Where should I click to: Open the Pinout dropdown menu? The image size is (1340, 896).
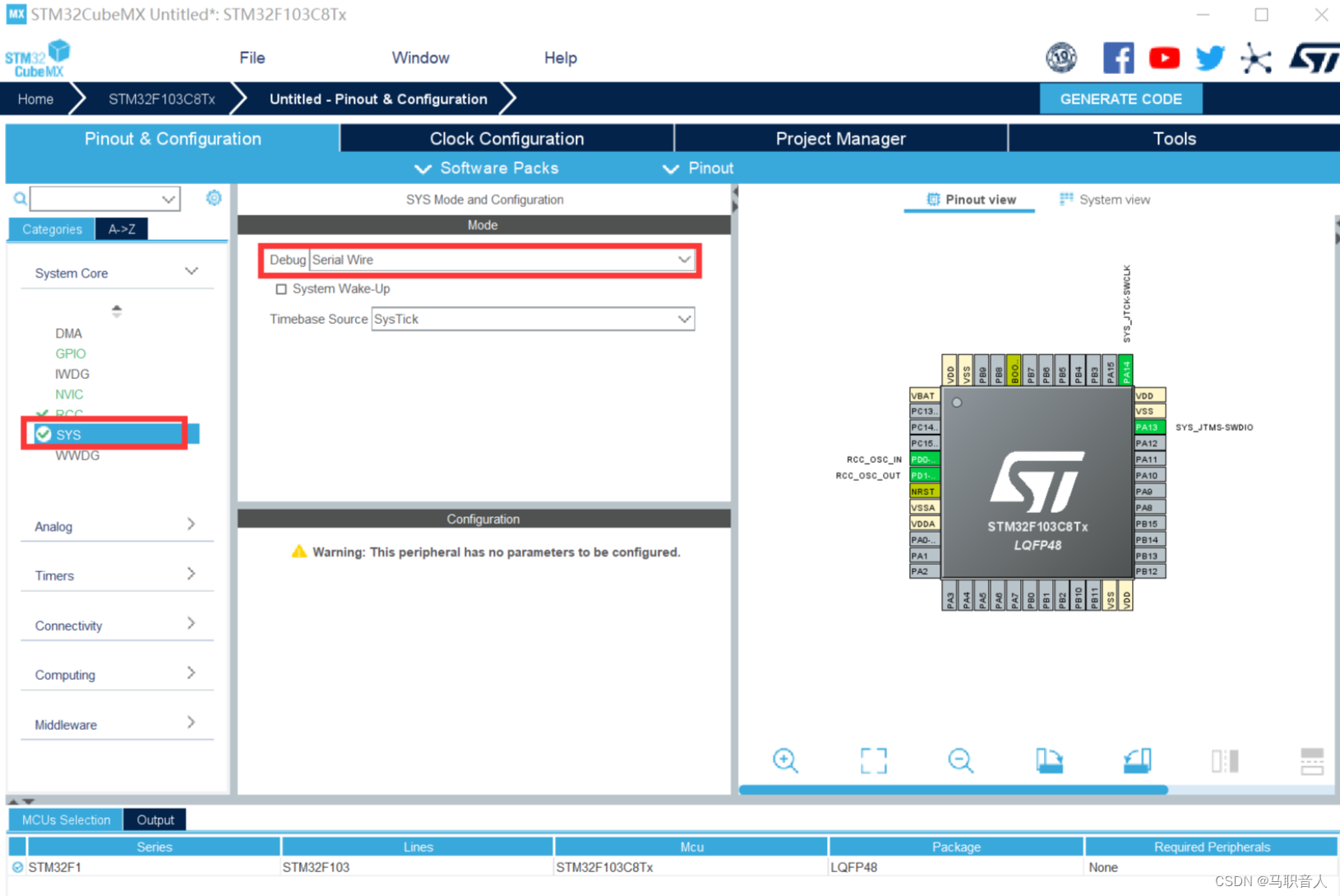(698, 168)
